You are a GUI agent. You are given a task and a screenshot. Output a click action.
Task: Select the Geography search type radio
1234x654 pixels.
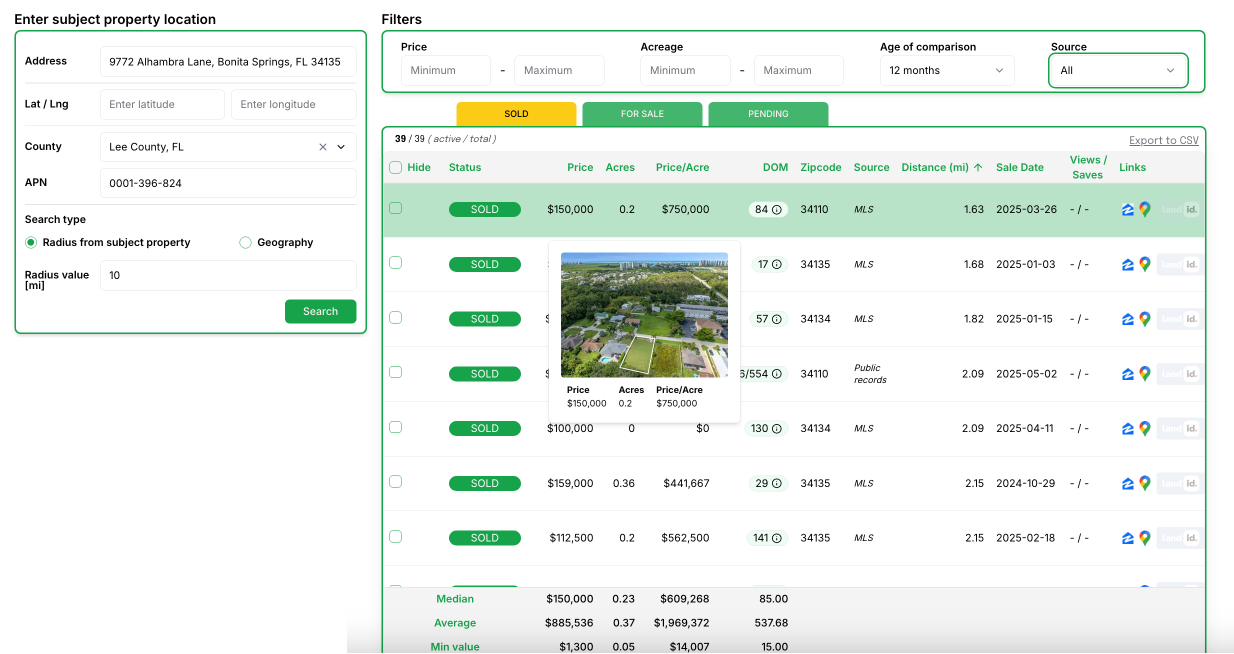click(x=246, y=243)
